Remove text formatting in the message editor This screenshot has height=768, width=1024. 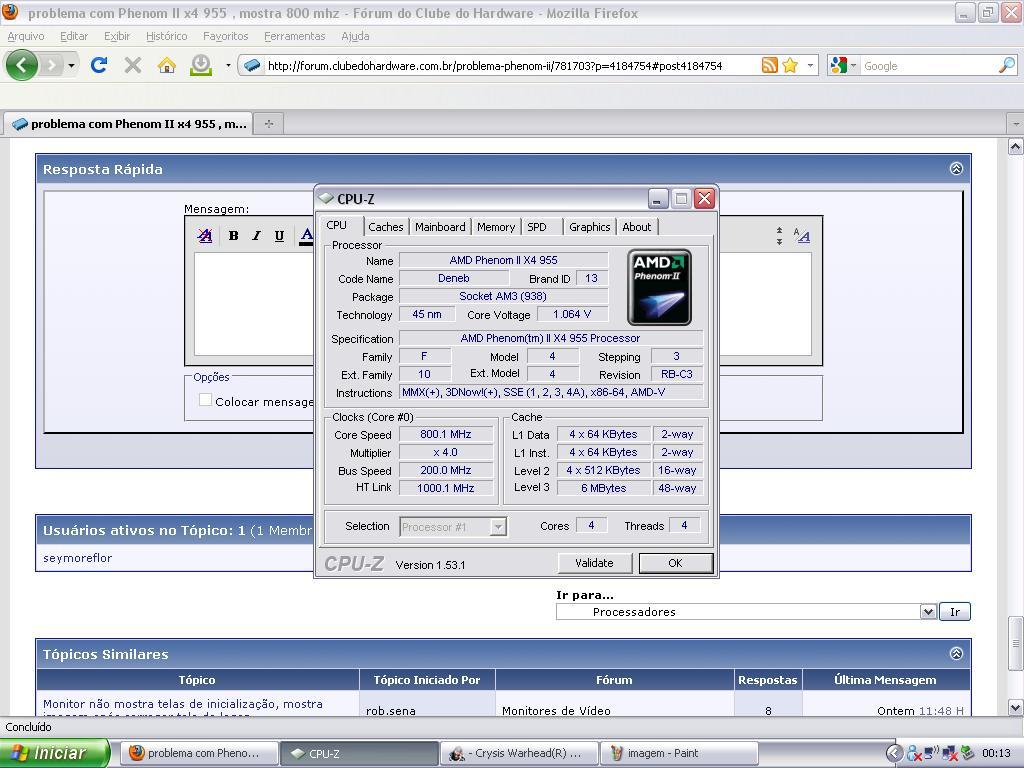click(x=205, y=236)
